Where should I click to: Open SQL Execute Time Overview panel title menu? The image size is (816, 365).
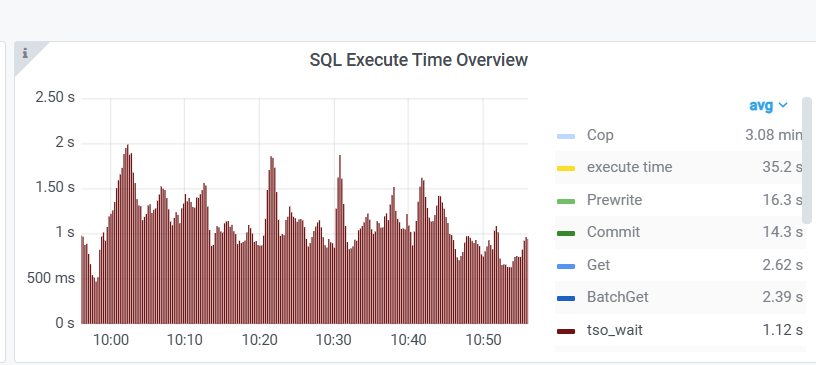coord(418,60)
